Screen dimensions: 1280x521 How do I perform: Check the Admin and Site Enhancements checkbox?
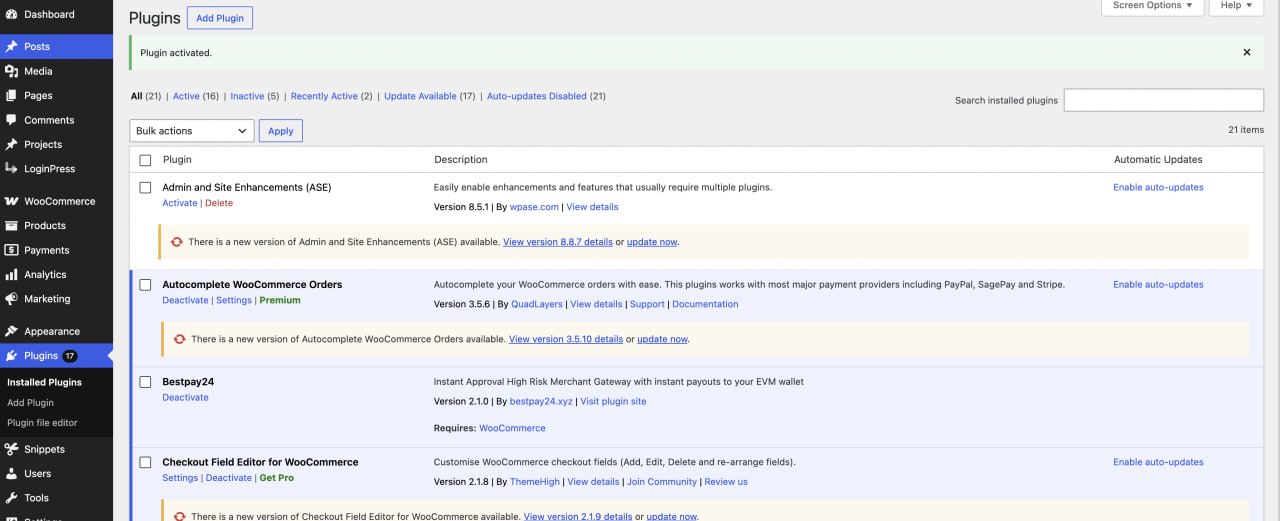[145, 188]
